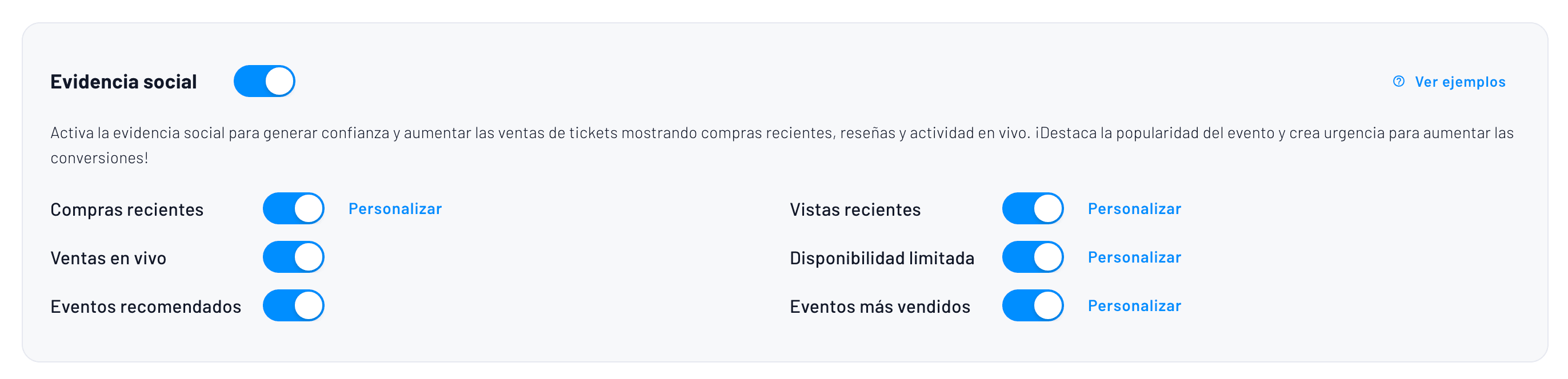1568x379 pixels.
Task: Click Personalizar next to Compras recientes
Action: (395, 208)
